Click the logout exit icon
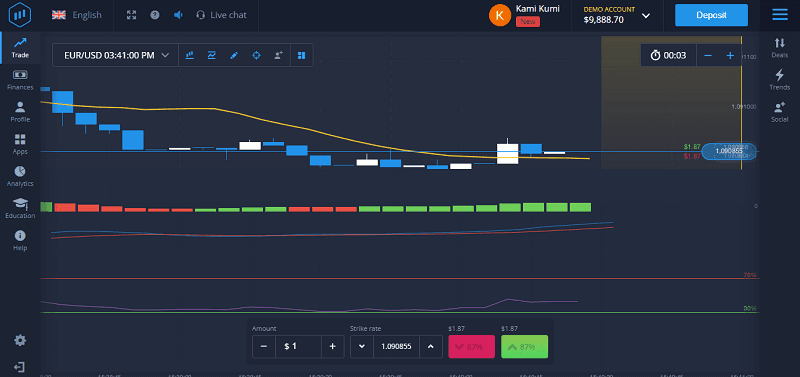 [x=20, y=367]
